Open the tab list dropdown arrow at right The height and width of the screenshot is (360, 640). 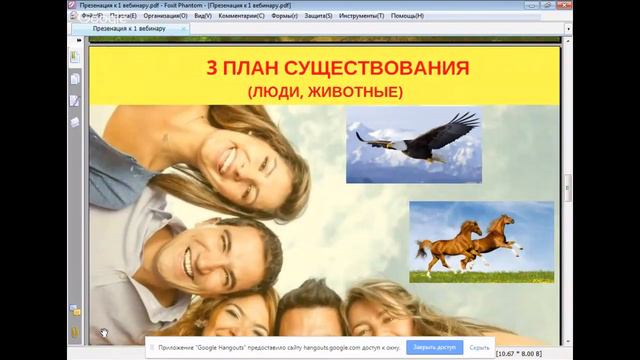click(x=568, y=29)
